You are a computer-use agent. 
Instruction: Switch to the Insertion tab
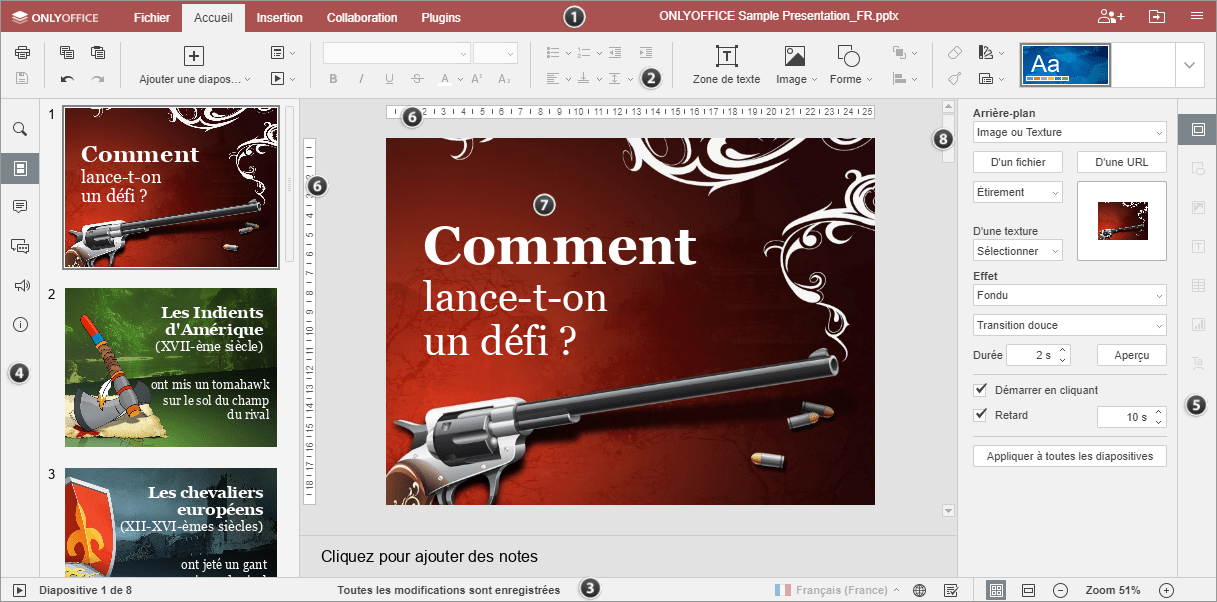click(279, 17)
